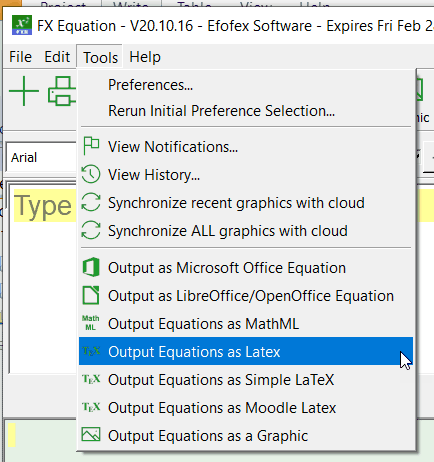Choose Preferences... from Tools menu

click(246, 85)
